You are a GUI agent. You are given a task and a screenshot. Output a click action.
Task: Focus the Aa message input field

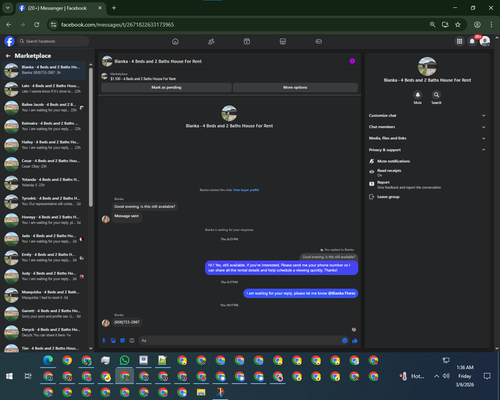coord(239,340)
